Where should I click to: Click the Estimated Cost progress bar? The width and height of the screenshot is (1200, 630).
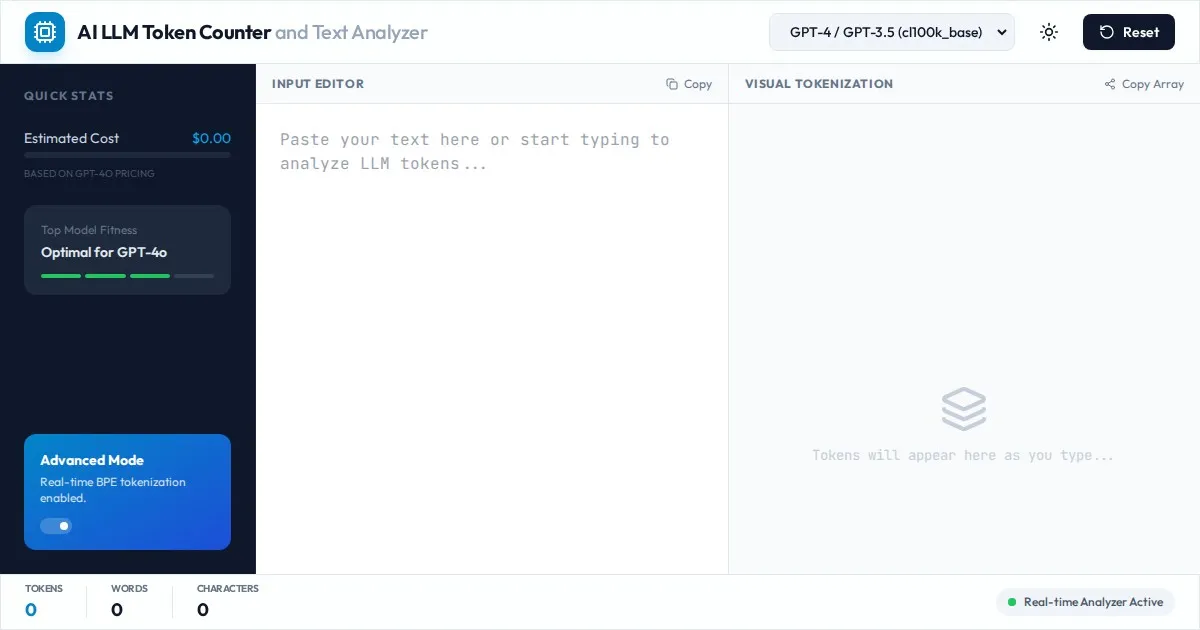(127, 155)
